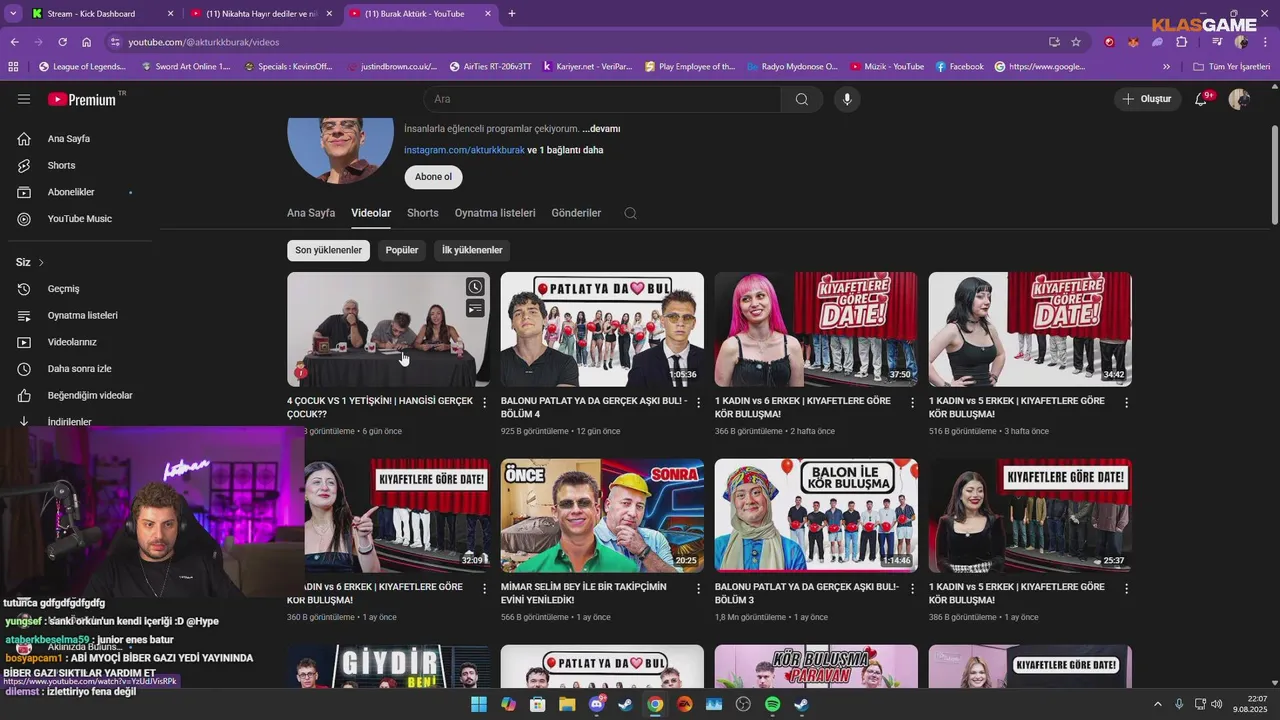Open the MetaMask fox extension

pos(1133,42)
